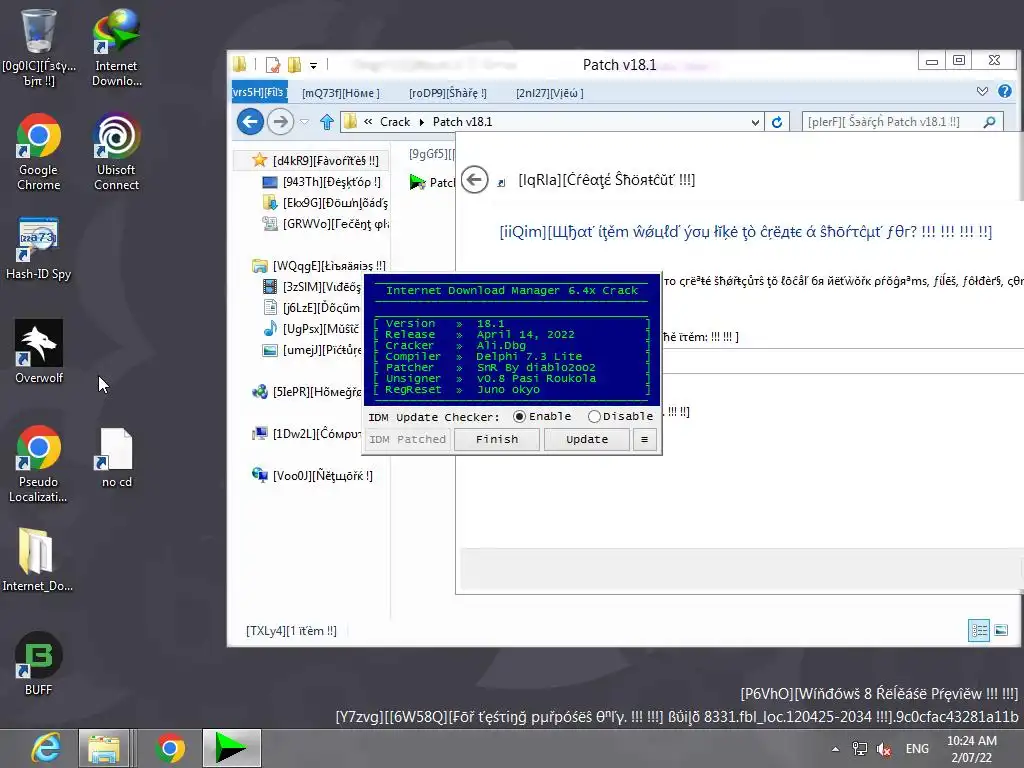
Task: Click the Crack breadcrumb in address bar
Action: pos(395,122)
